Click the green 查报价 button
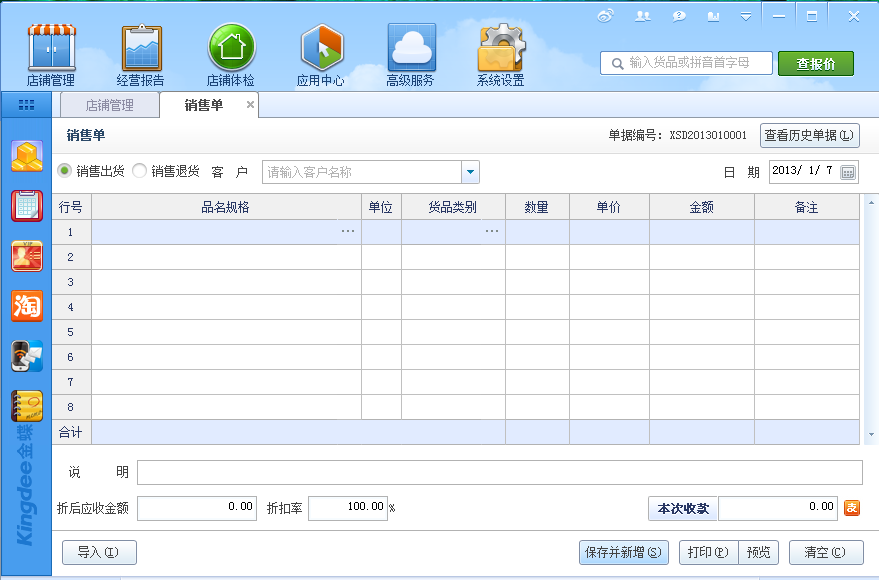This screenshot has width=879, height=580. point(816,63)
